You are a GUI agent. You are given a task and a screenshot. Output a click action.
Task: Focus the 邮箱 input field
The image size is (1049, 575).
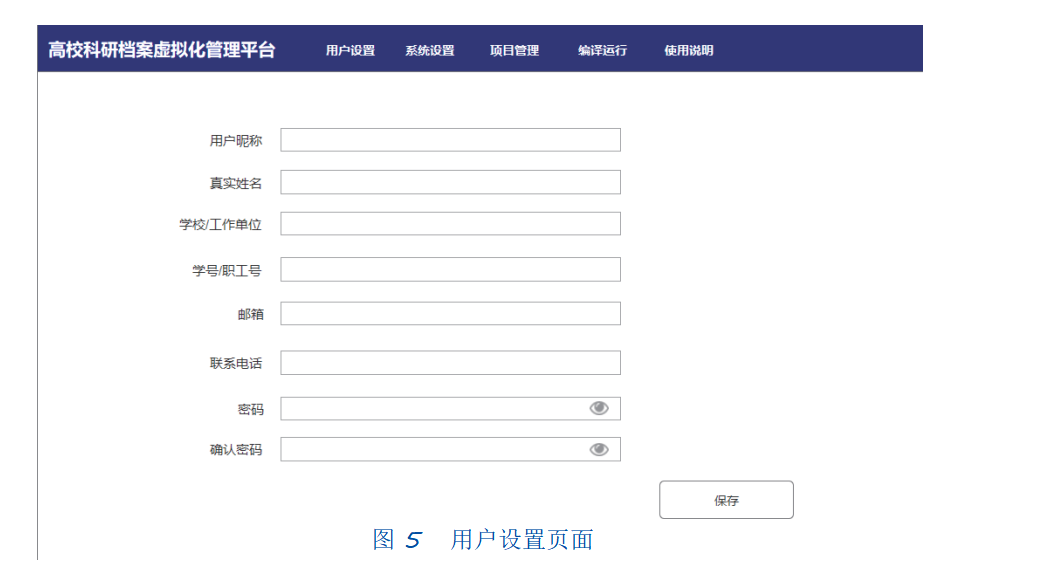(x=450, y=313)
